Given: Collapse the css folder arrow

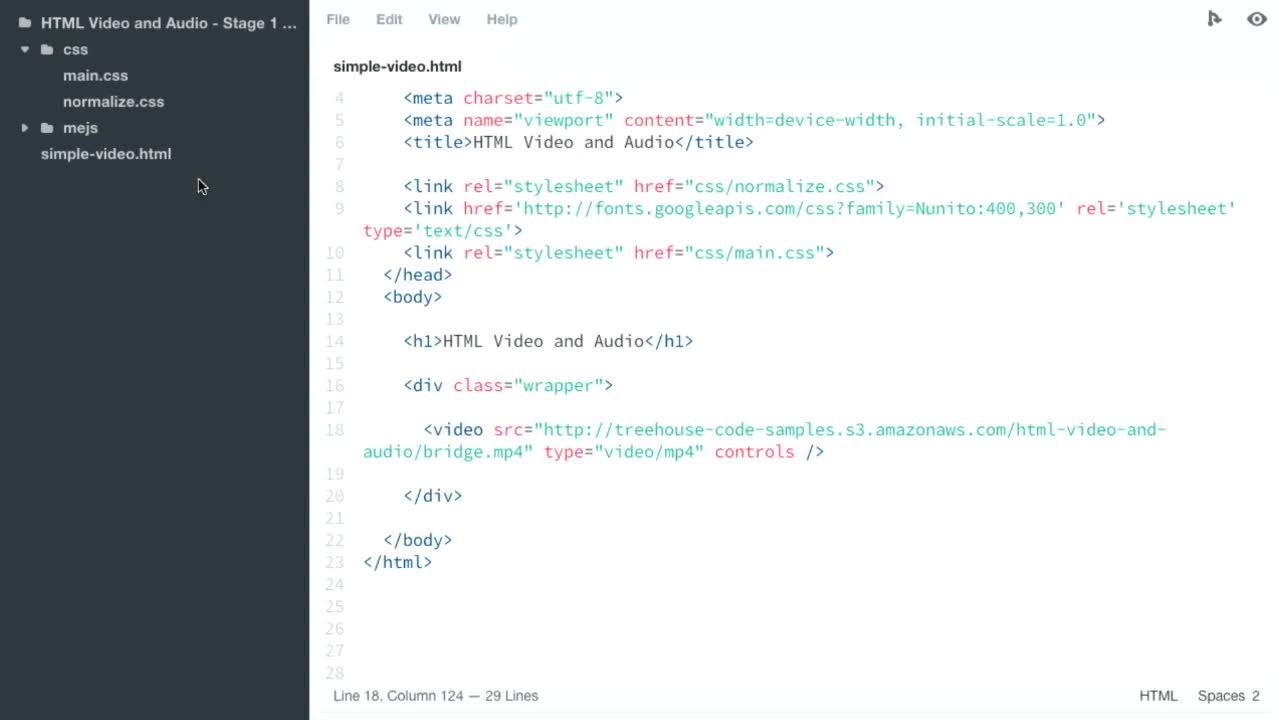Looking at the screenshot, I should tap(25, 50).
